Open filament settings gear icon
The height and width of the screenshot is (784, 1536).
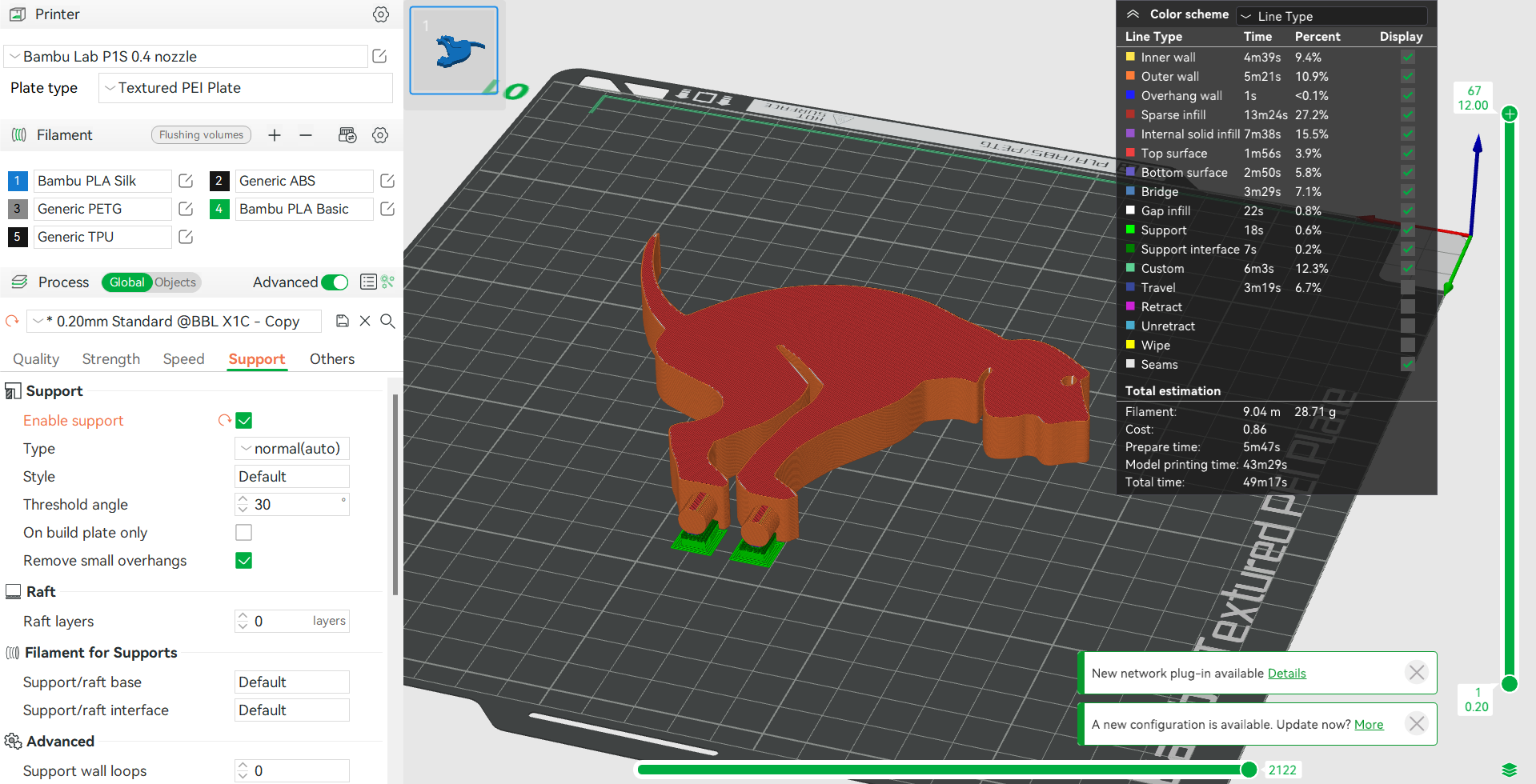(380, 135)
